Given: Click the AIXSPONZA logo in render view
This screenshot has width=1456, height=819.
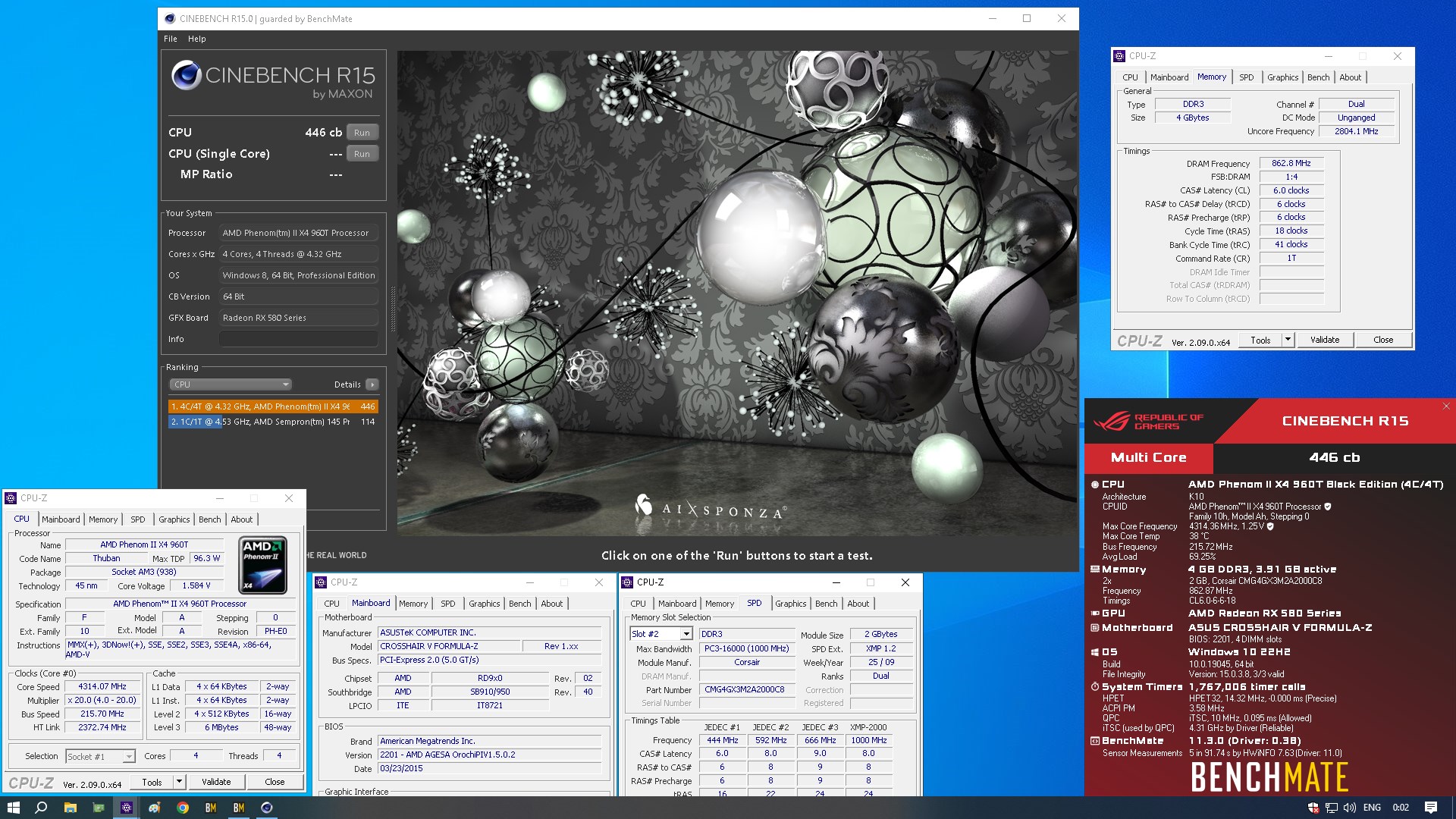Looking at the screenshot, I should 710,509.
